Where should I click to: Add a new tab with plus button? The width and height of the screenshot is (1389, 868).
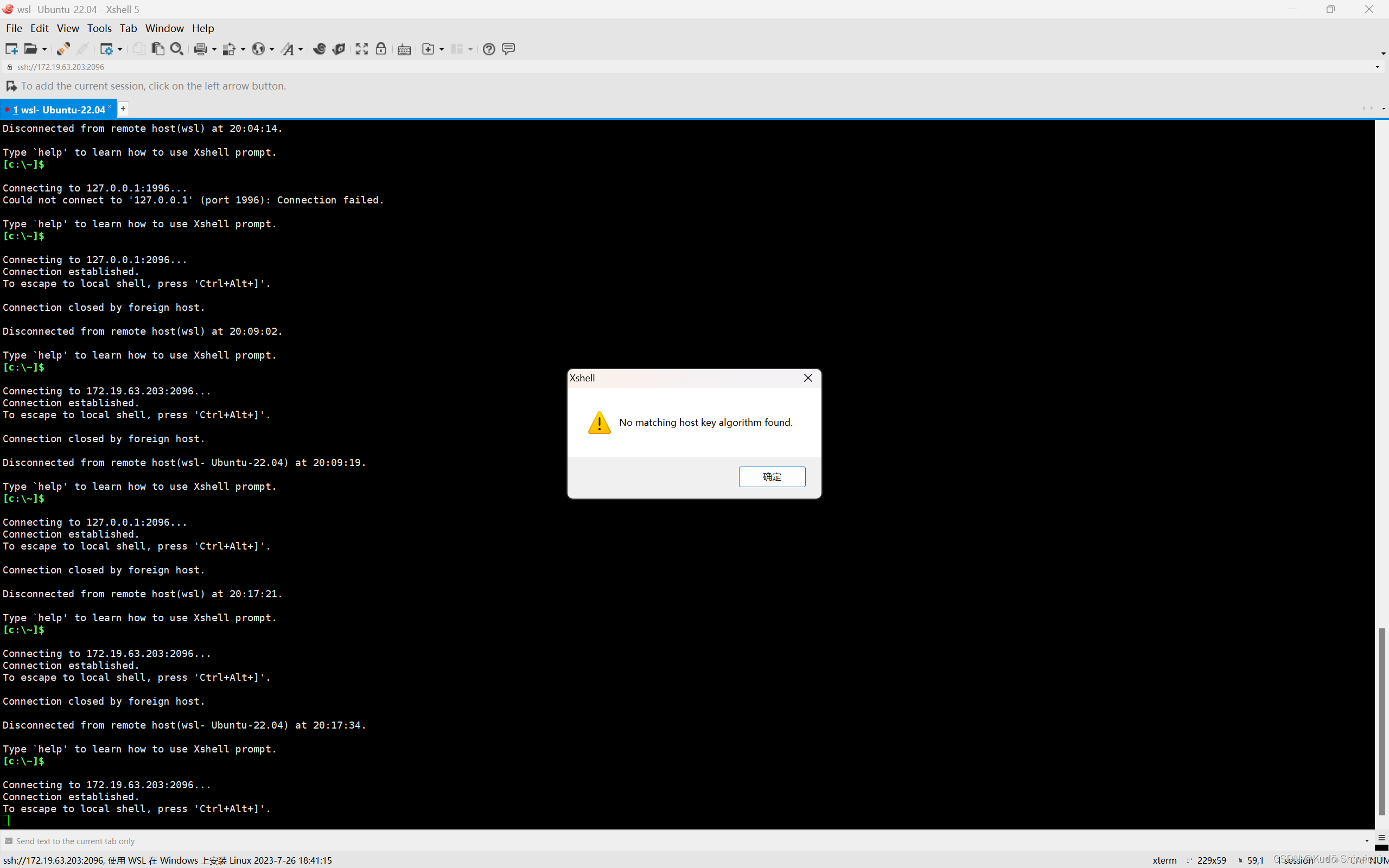click(x=123, y=108)
